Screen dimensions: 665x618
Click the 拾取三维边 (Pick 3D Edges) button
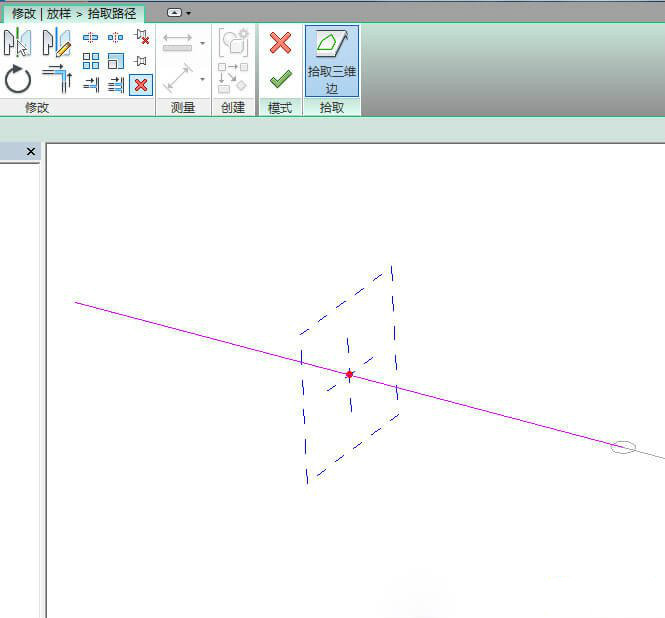pos(332,61)
